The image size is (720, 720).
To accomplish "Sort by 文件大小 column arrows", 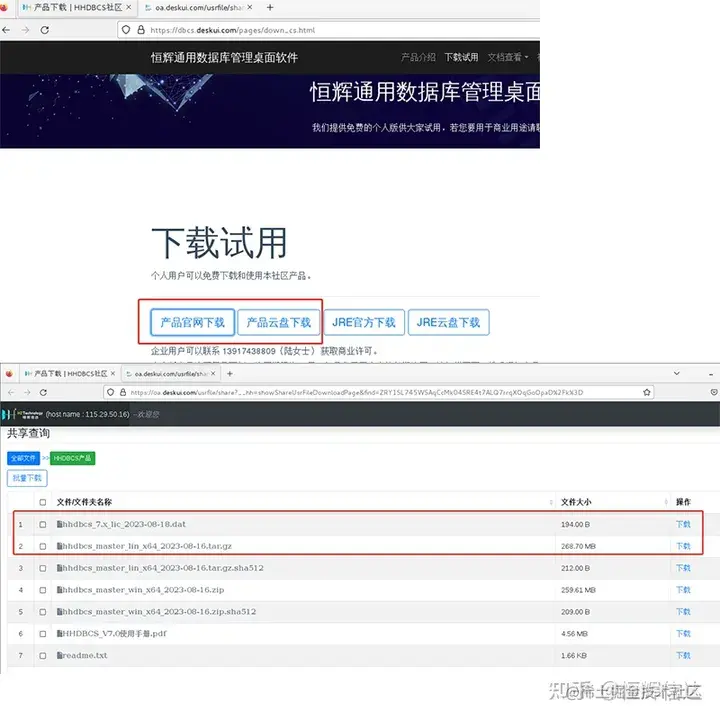I will (666, 502).
